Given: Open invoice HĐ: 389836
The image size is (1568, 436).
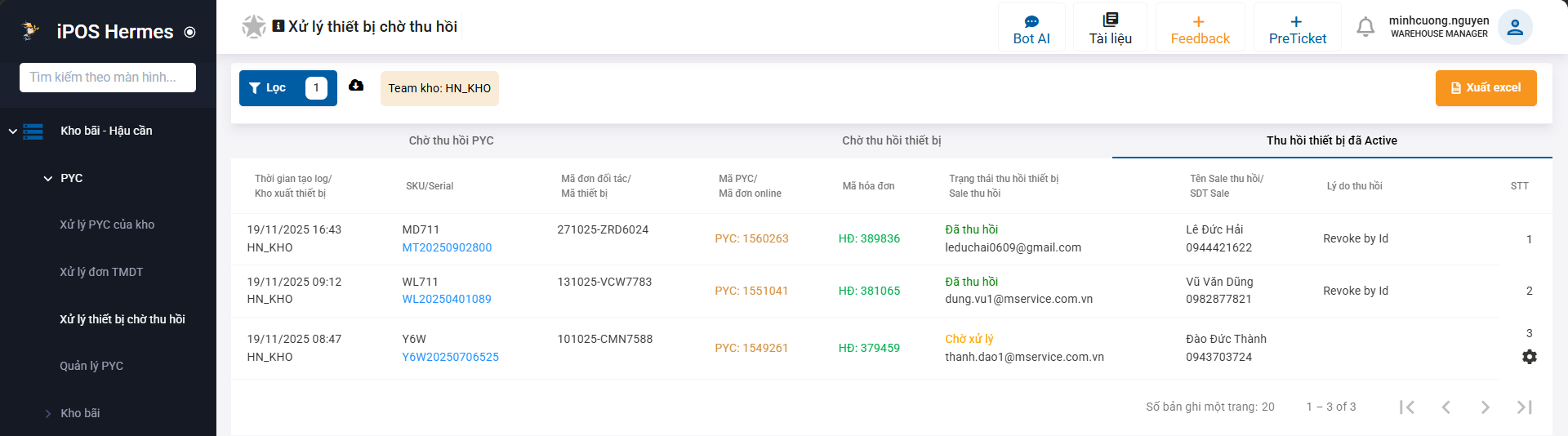Looking at the screenshot, I should 869,238.
